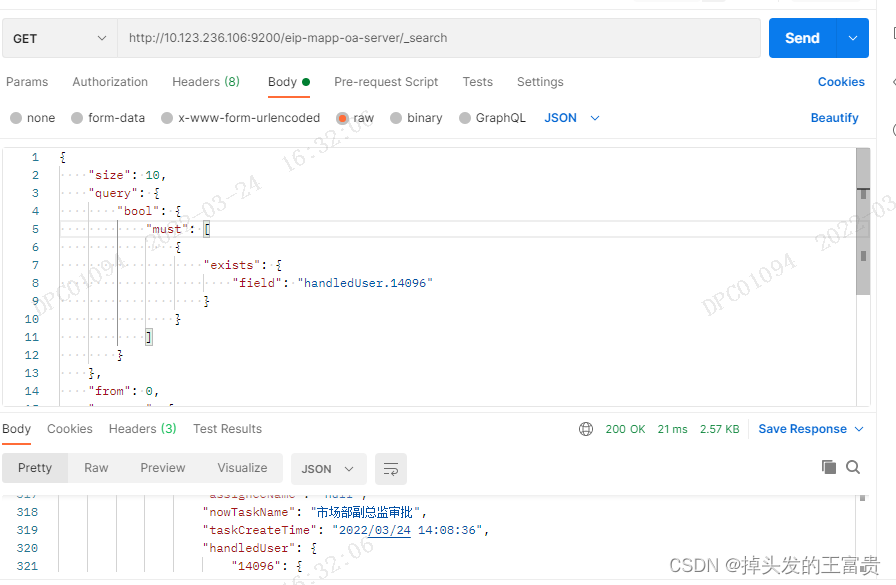Open the GET method dropdown
This screenshot has height=585, width=896.
tap(59, 38)
